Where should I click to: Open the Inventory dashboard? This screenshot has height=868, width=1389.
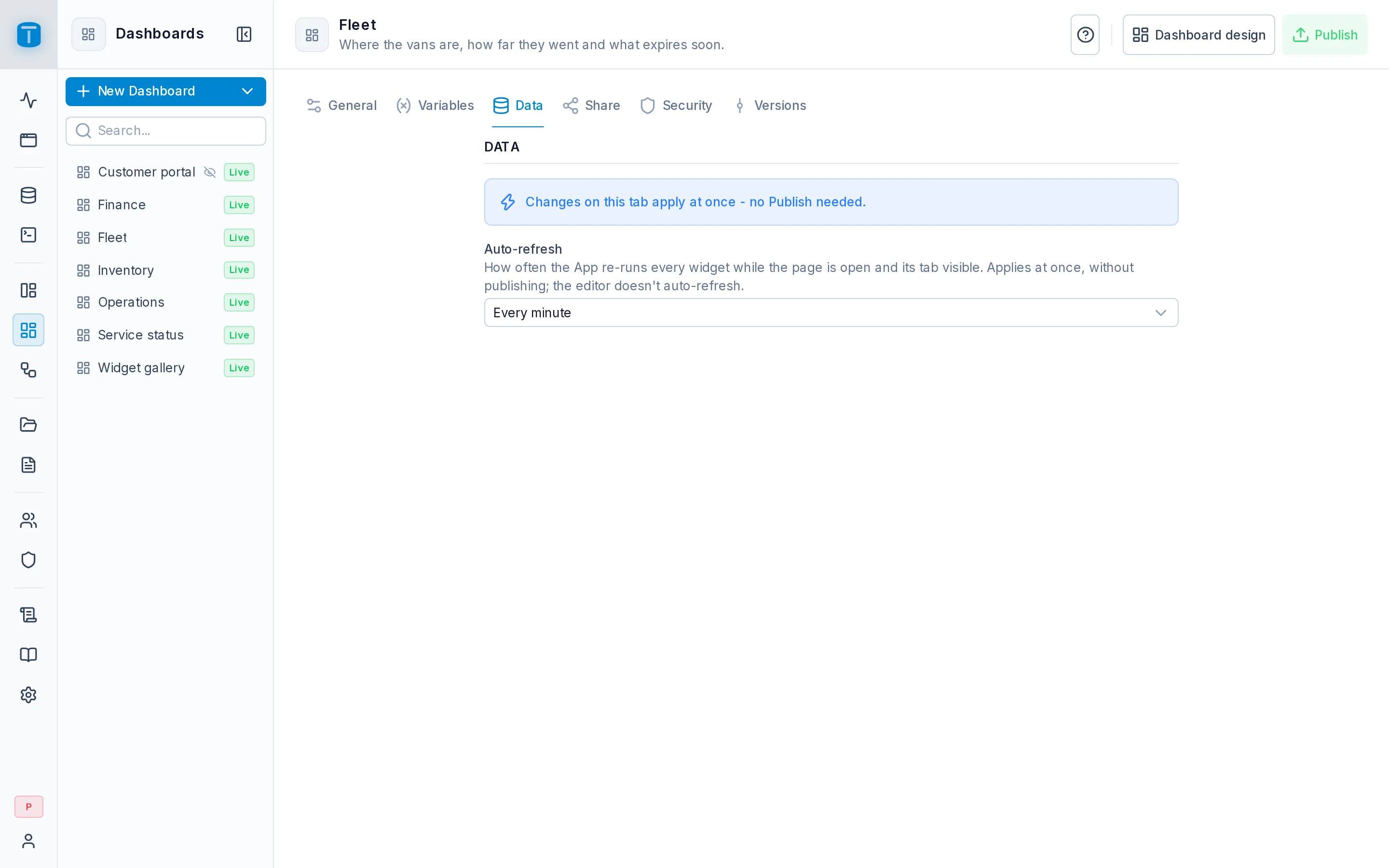[165, 270]
